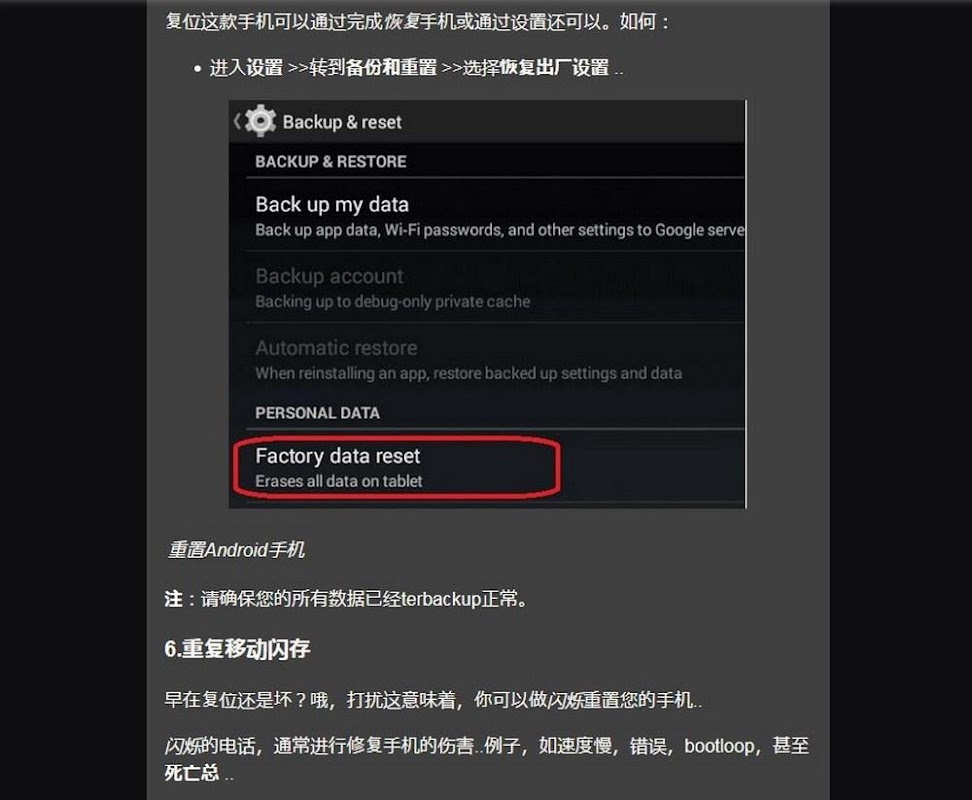Click the Erases all data on tablet subtitle
Viewport: 972px width, 800px height.
click(x=338, y=481)
